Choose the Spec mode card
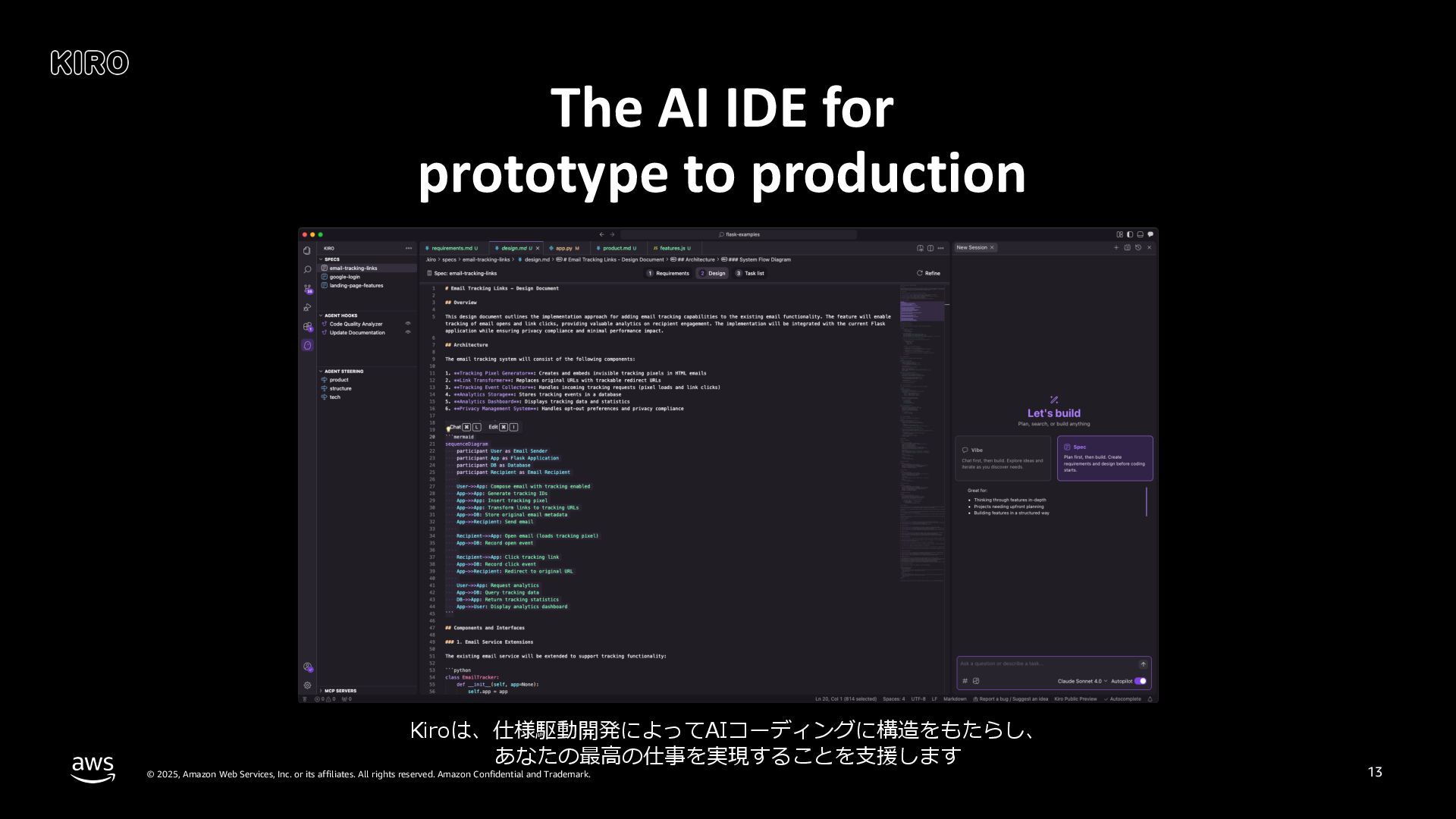Image resolution: width=1456 pixels, height=819 pixels. (x=1105, y=458)
